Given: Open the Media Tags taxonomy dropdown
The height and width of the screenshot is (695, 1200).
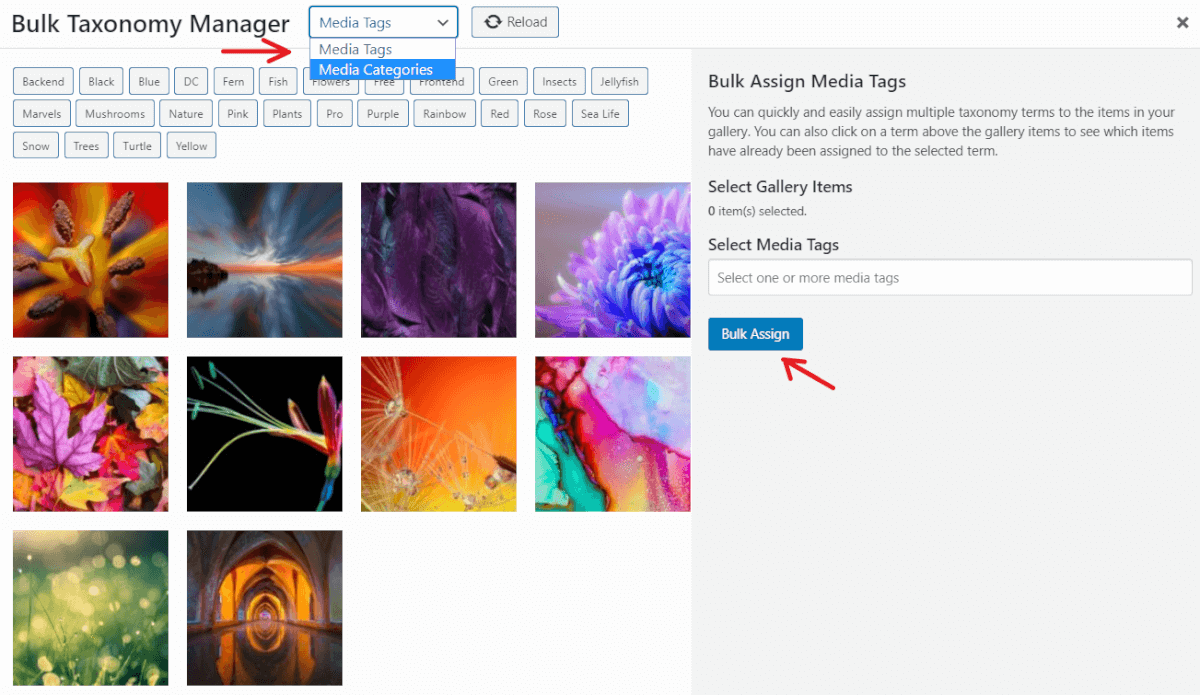Looking at the screenshot, I should [383, 22].
